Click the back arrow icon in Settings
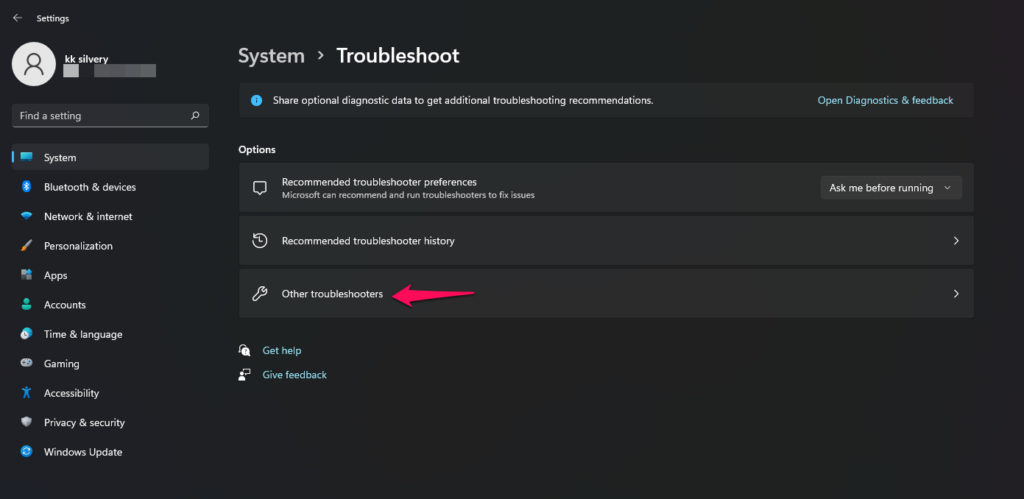 pyautogui.click(x=17, y=18)
